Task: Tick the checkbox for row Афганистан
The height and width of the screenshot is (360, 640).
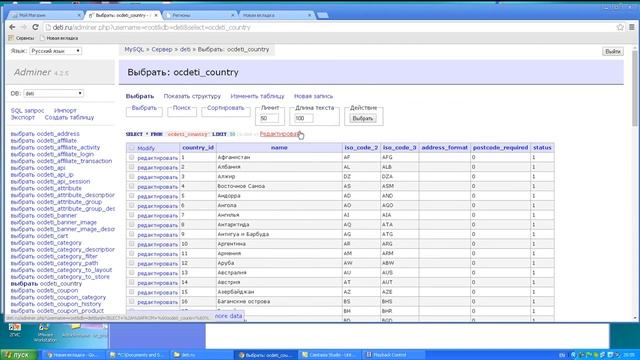Action: pos(131,157)
